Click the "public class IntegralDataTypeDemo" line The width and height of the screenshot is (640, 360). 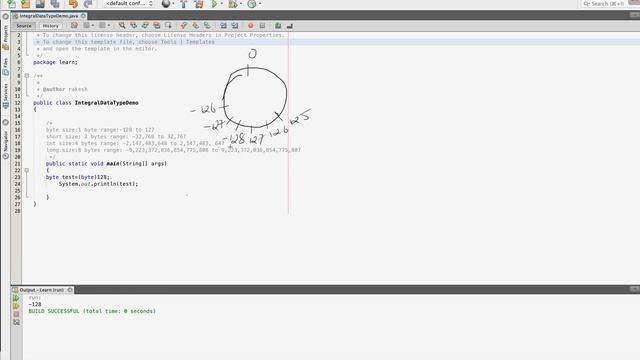click(x=86, y=103)
